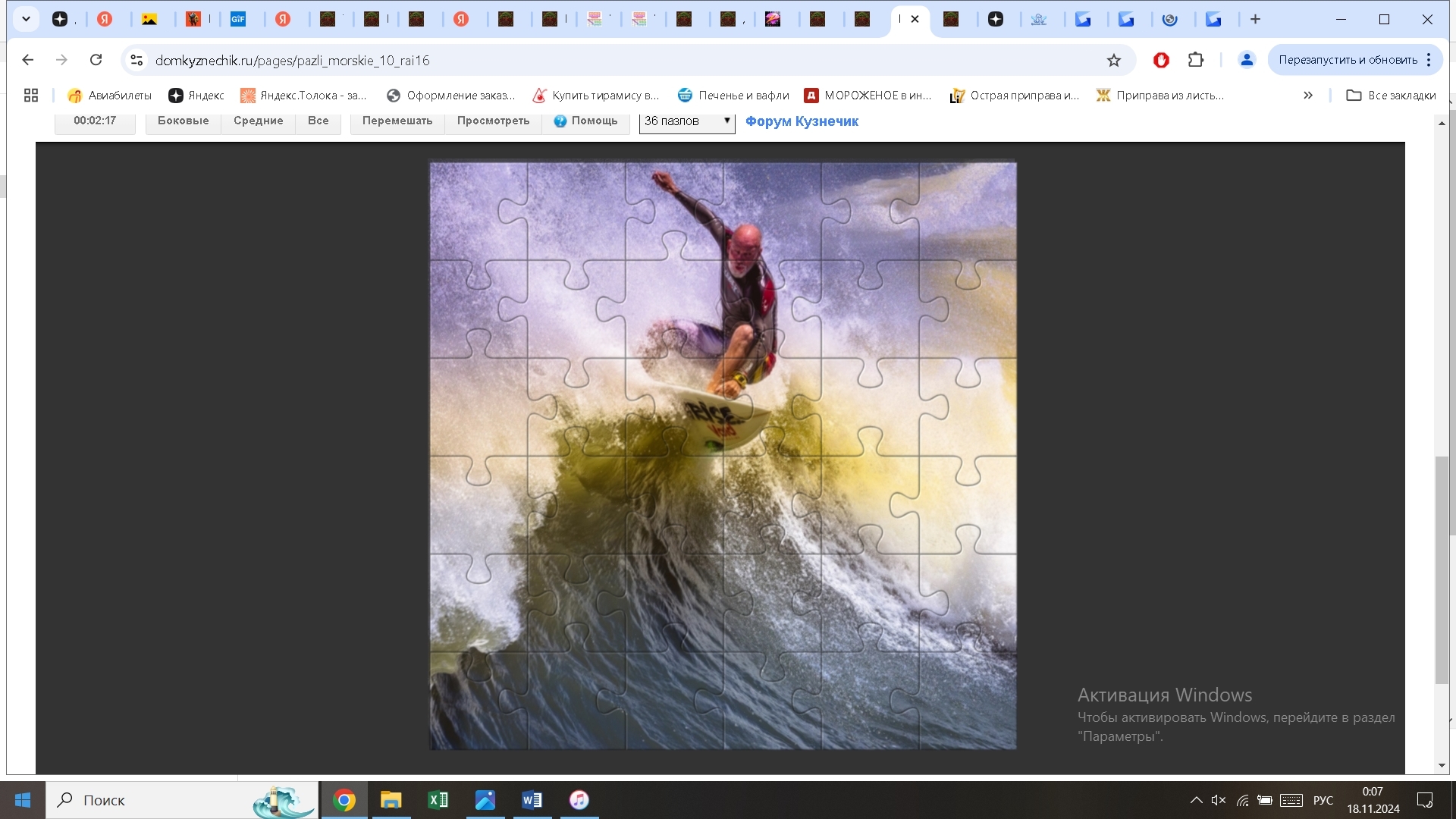Open Chrome from the taskbar

coord(344,800)
